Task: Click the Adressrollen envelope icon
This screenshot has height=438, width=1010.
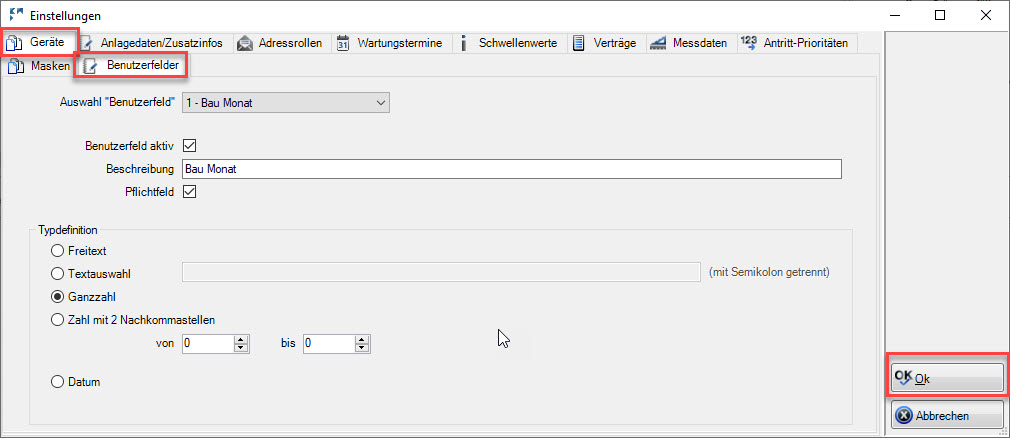Action: click(x=245, y=44)
